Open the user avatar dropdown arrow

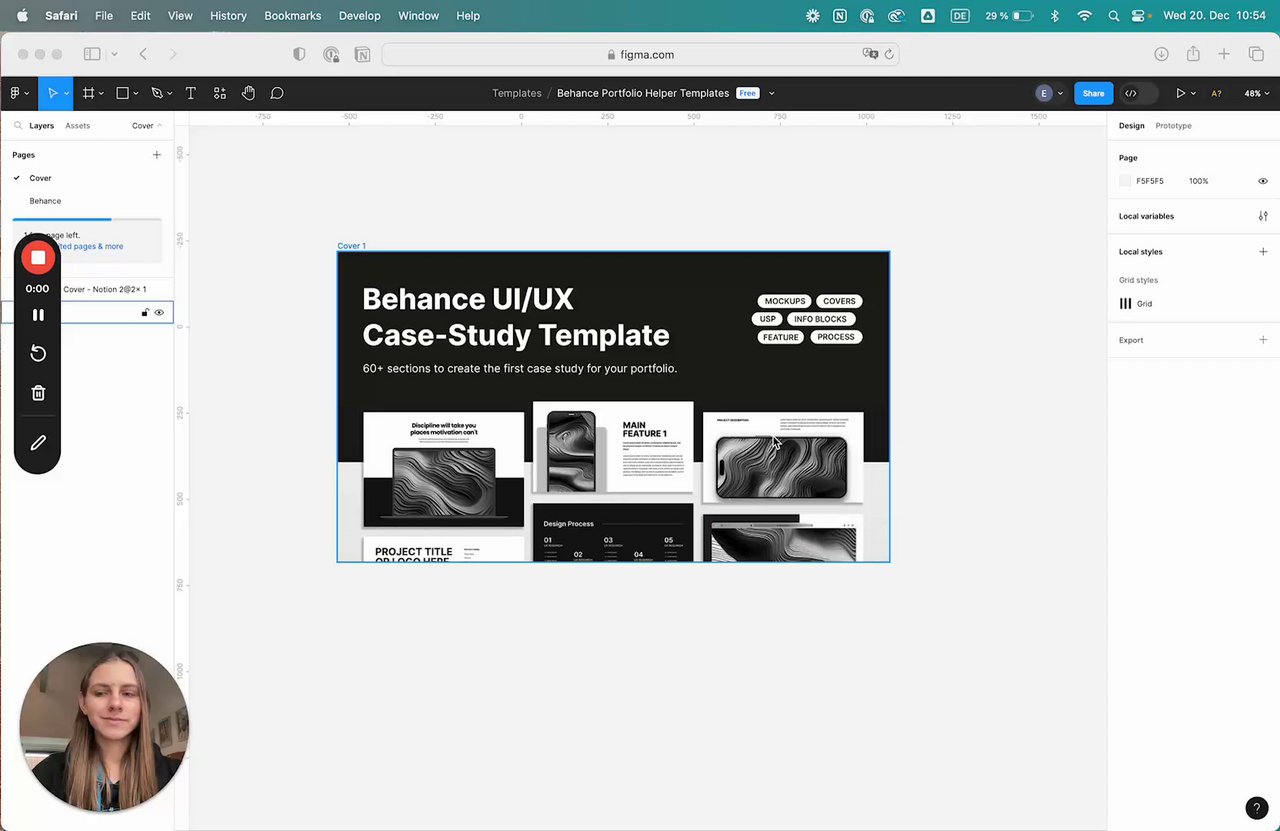pos(1060,93)
